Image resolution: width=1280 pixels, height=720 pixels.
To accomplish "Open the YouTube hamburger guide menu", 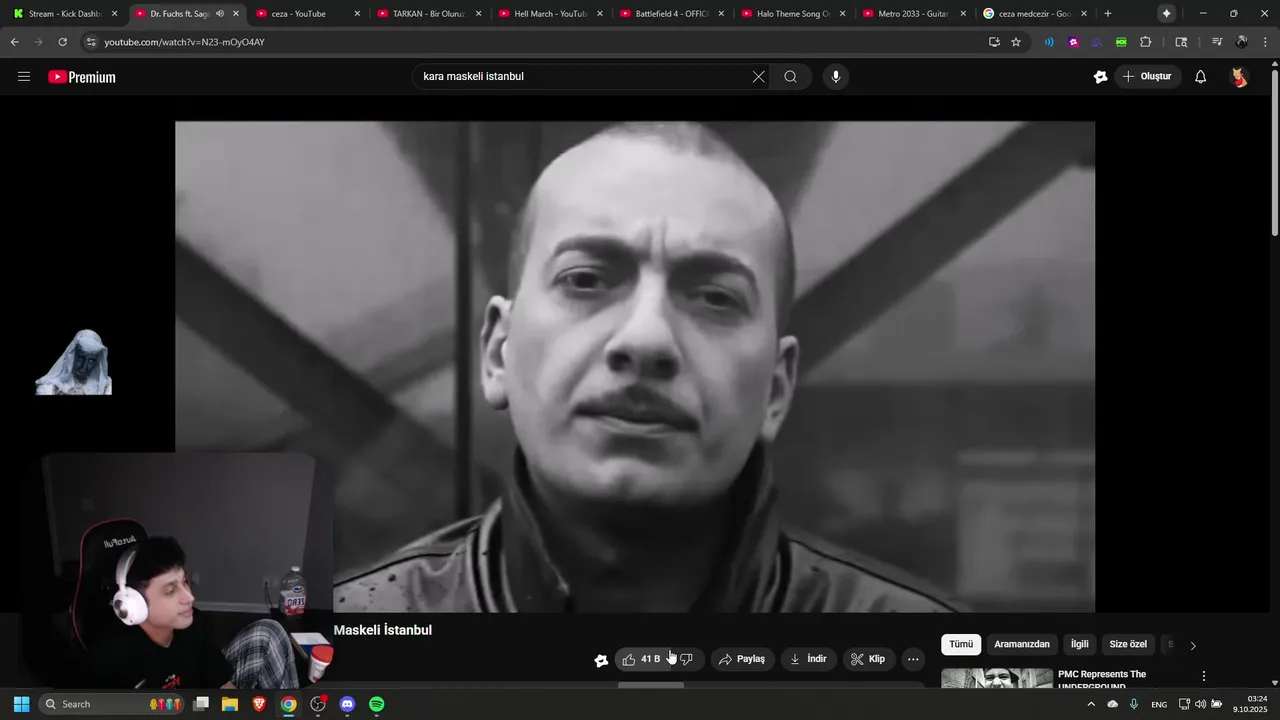I will tap(24, 77).
